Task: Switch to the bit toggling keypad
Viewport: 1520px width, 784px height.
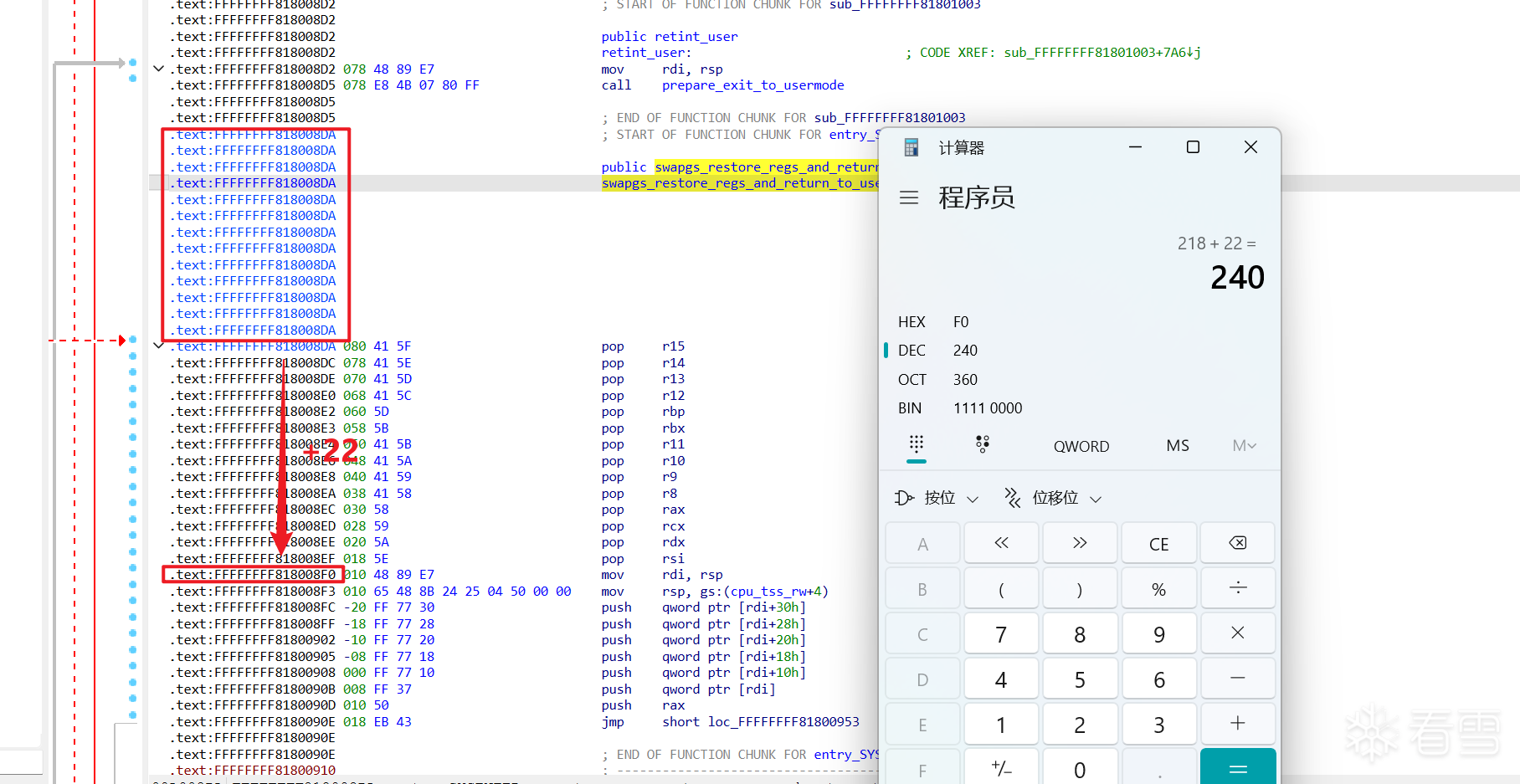Action: [983, 445]
